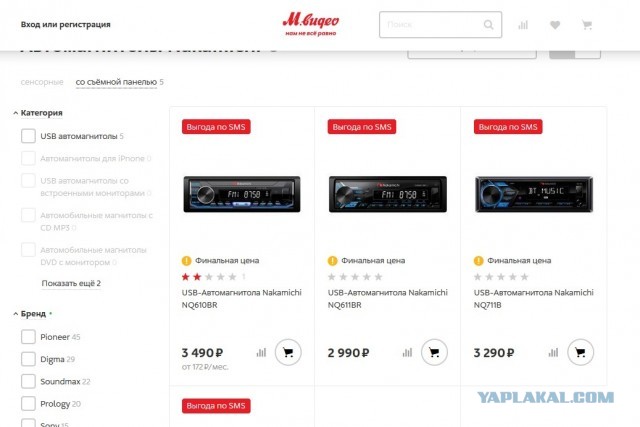Click the M.Video logo
Image resolution: width=640 pixels, height=427 pixels.
tap(311, 24)
